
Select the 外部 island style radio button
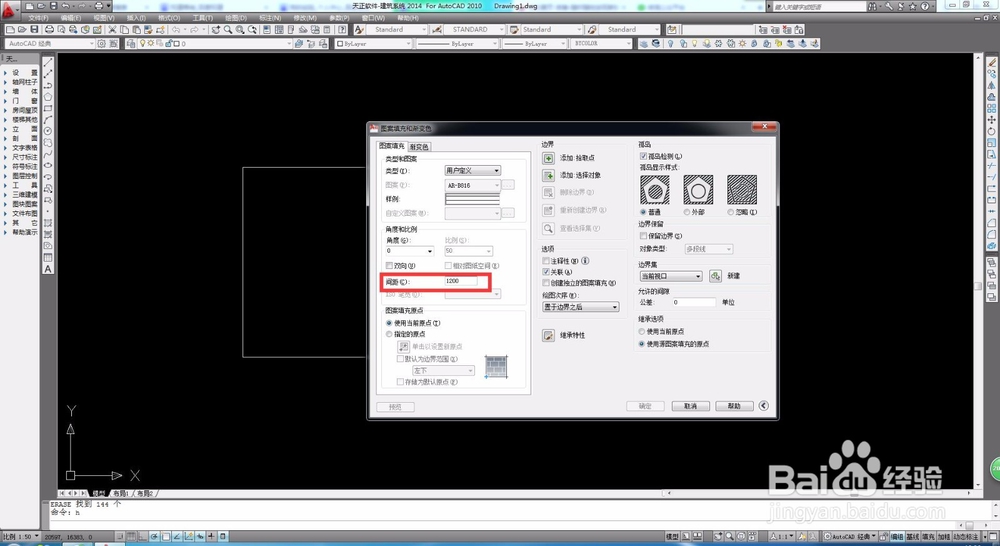pyautogui.click(x=687, y=212)
